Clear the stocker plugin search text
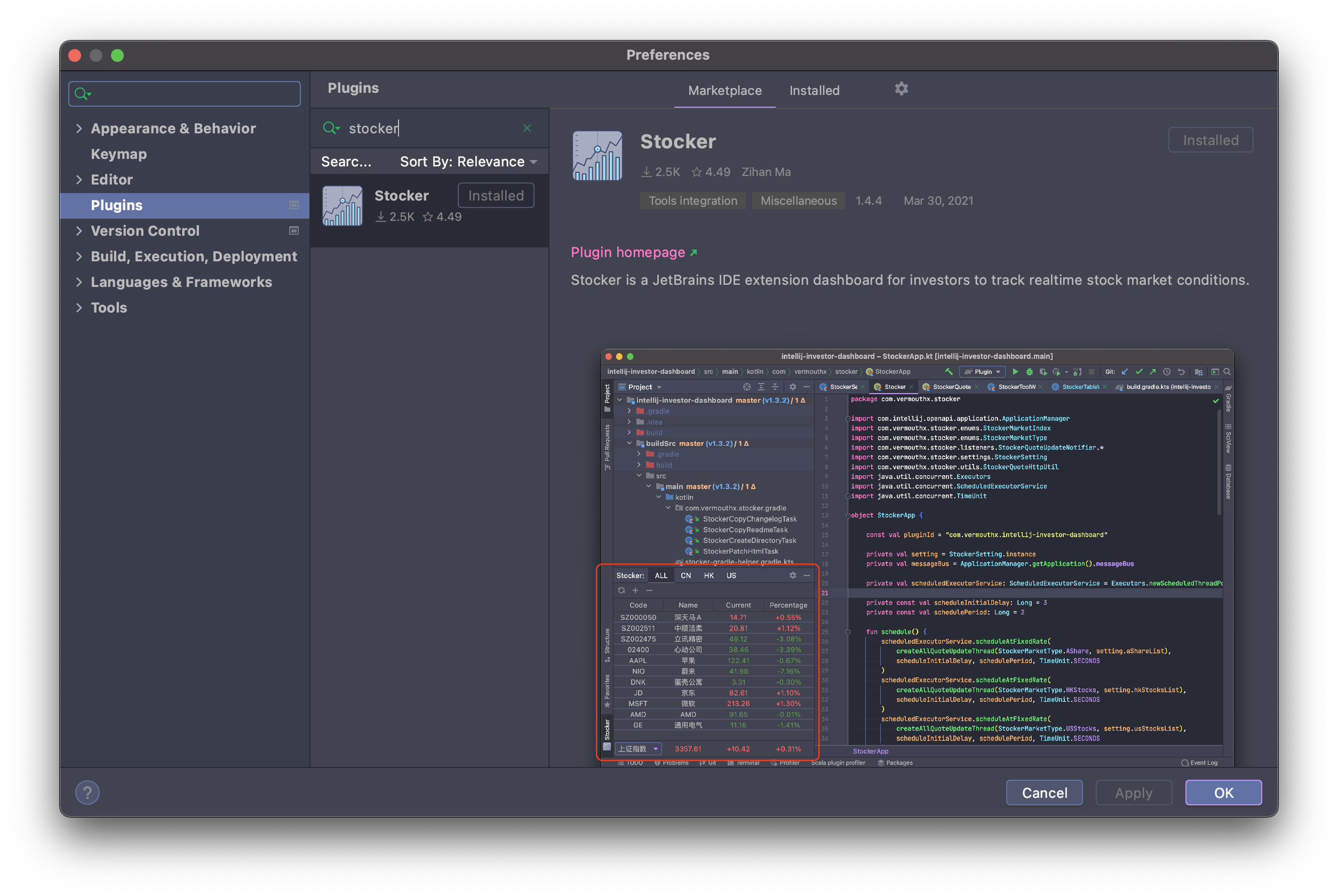Image resolution: width=1338 pixels, height=896 pixels. click(x=527, y=128)
